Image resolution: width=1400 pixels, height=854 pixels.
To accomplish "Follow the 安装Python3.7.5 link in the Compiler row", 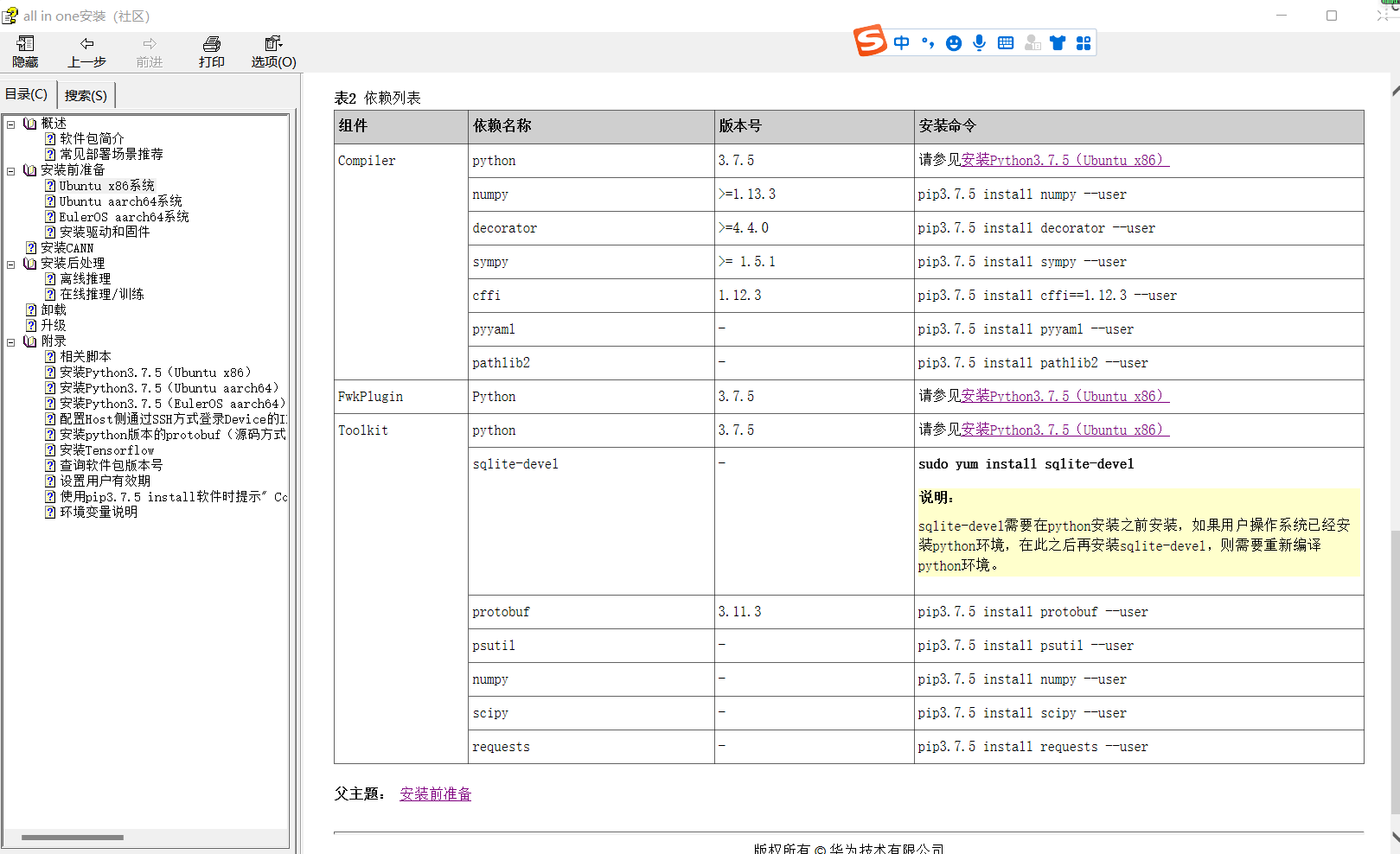I will click(1064, 160).
